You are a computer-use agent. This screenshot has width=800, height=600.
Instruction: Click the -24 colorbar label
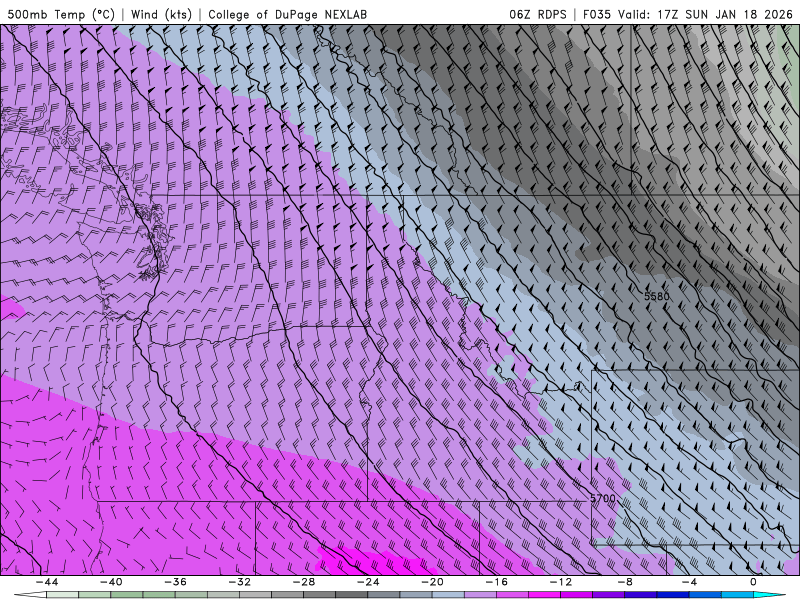point(368,582)
